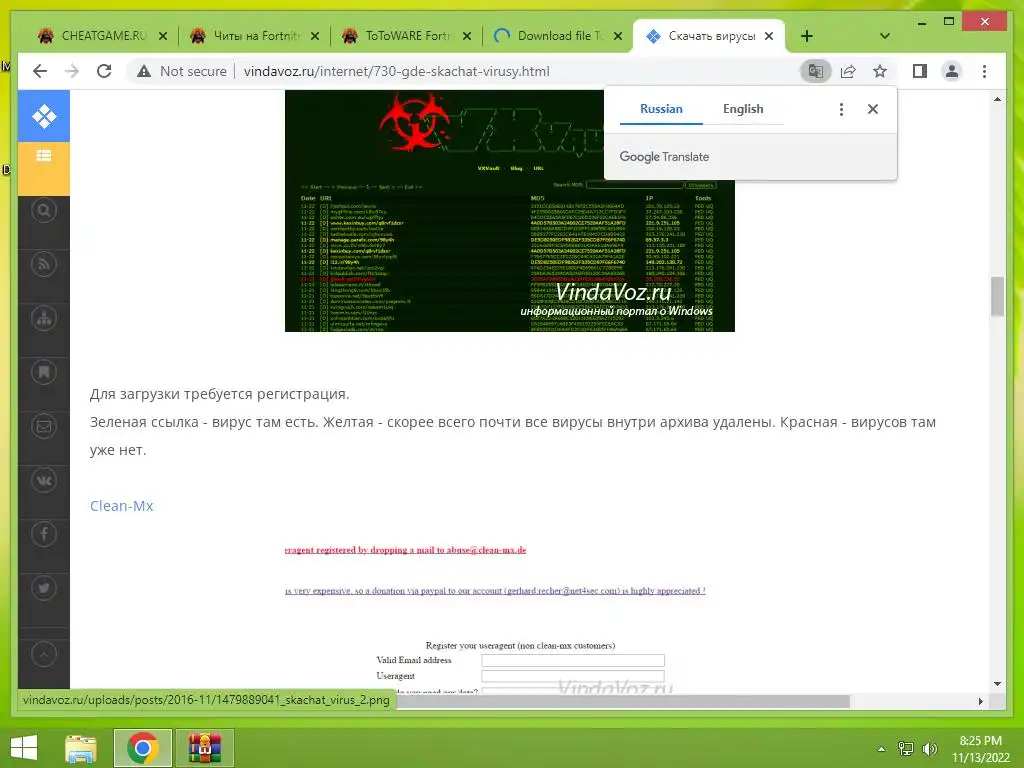
Task: Open the Windows Start button
Action: pyautogui.click(x=24, y=748)
